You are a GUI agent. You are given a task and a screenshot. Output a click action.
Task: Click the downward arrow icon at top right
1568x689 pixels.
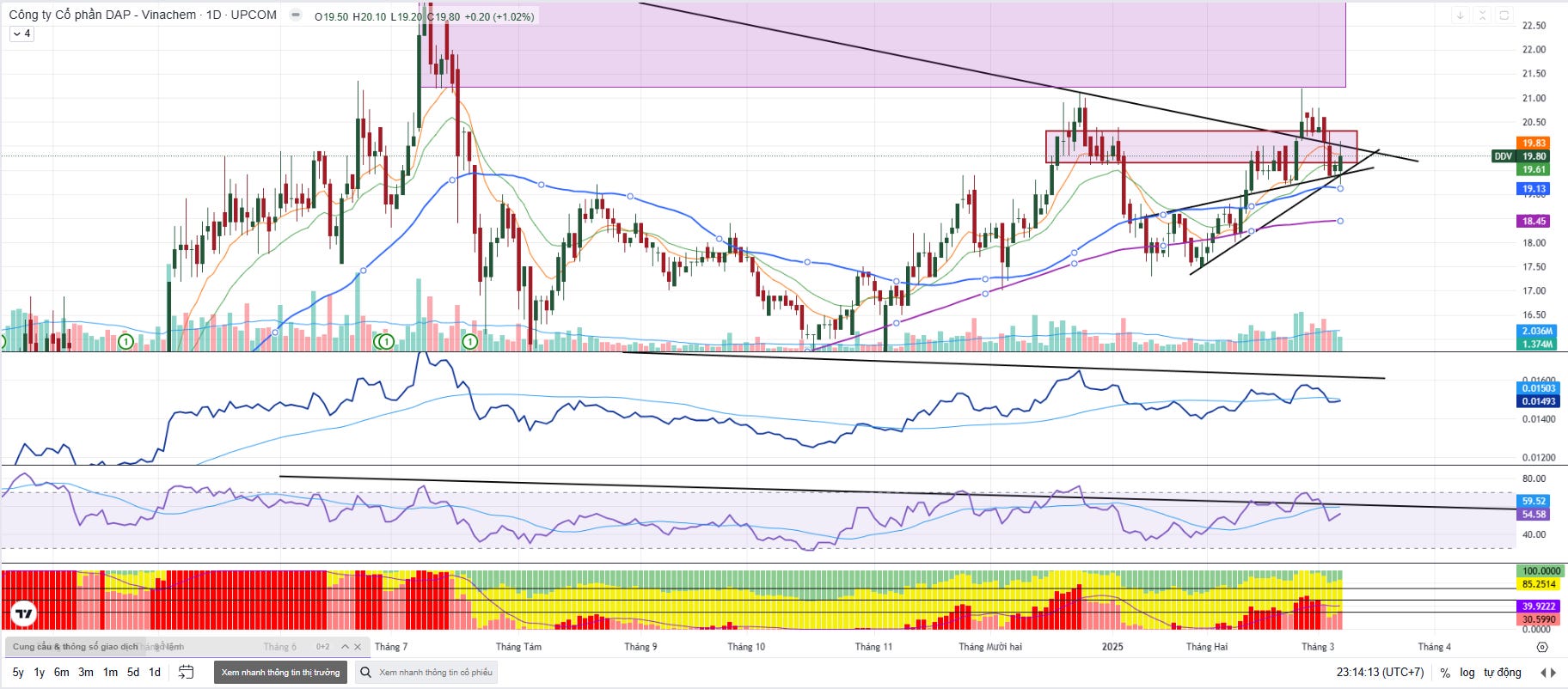(x=1460, y=15)
